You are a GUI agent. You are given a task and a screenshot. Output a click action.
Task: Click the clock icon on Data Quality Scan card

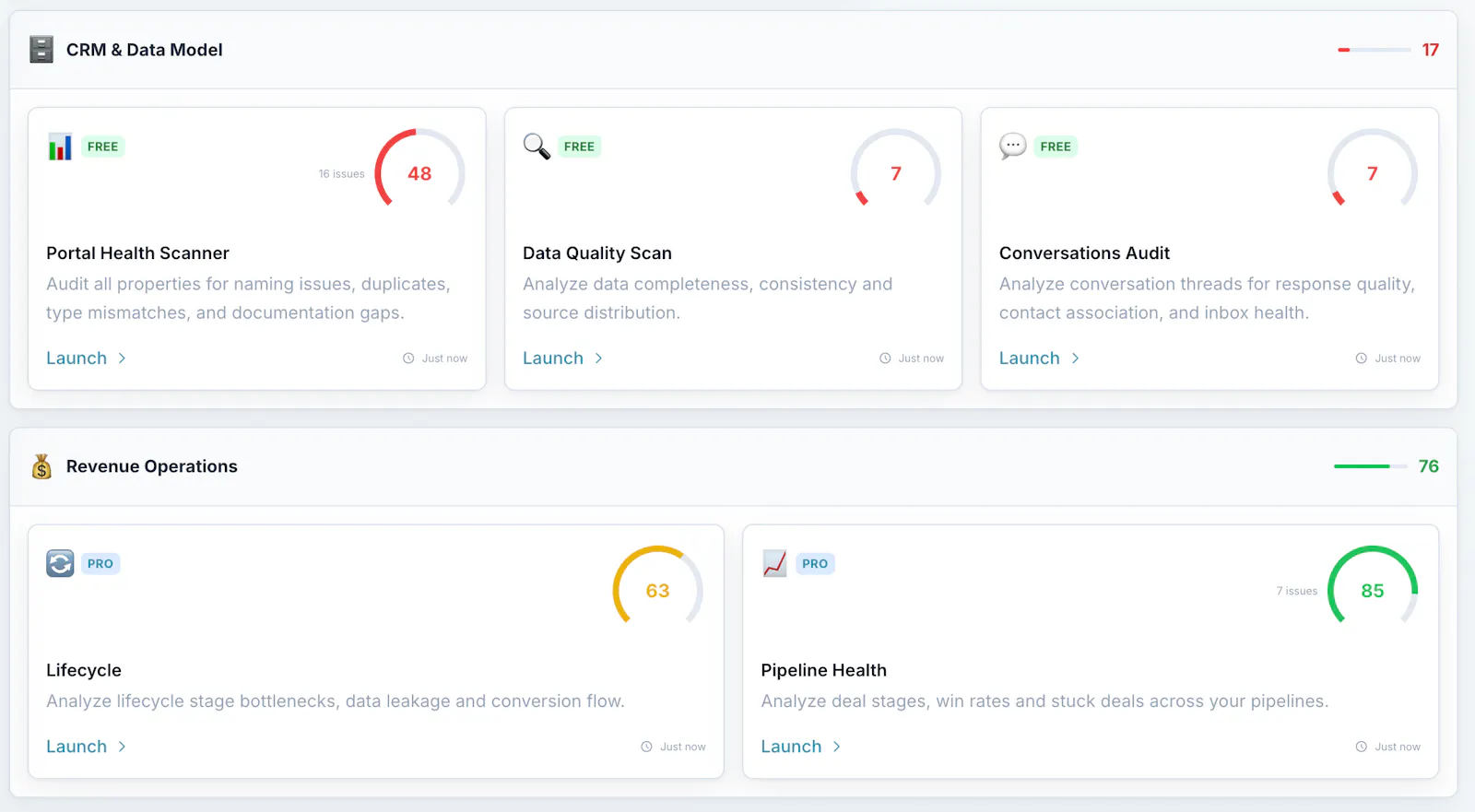point(885,359)
